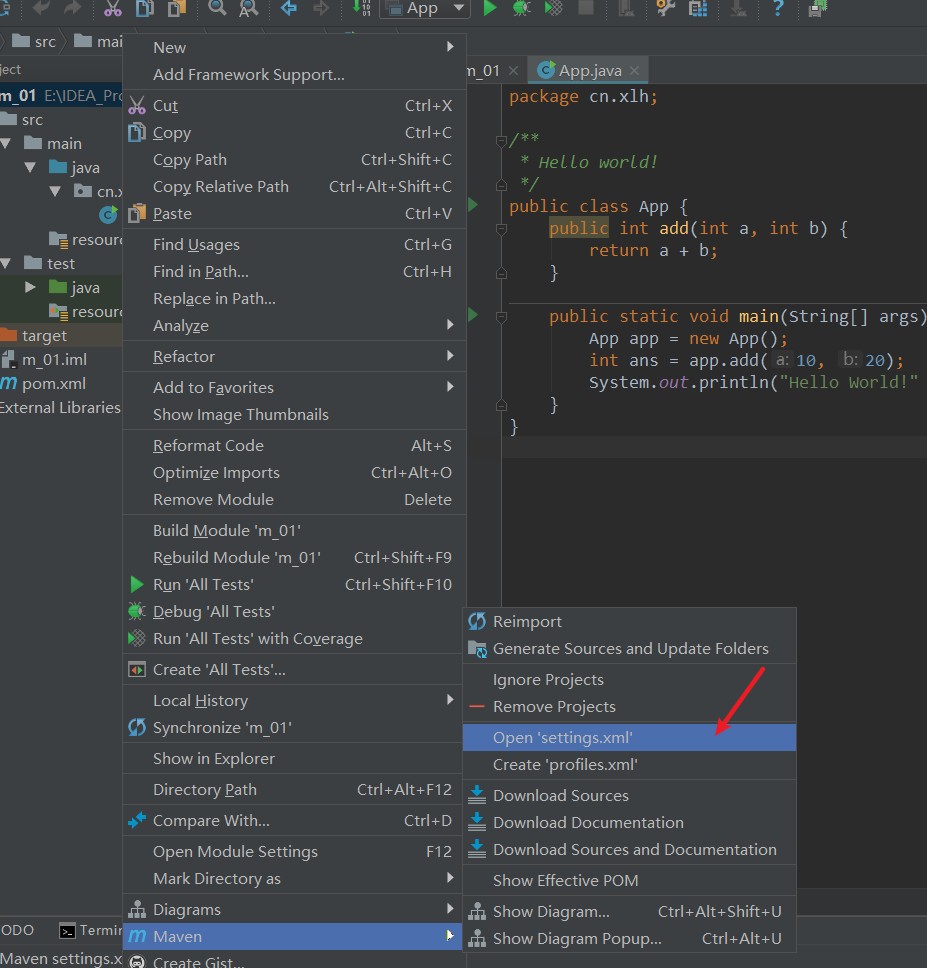Collapse the test folder in project tree

(x=7, y=264)
